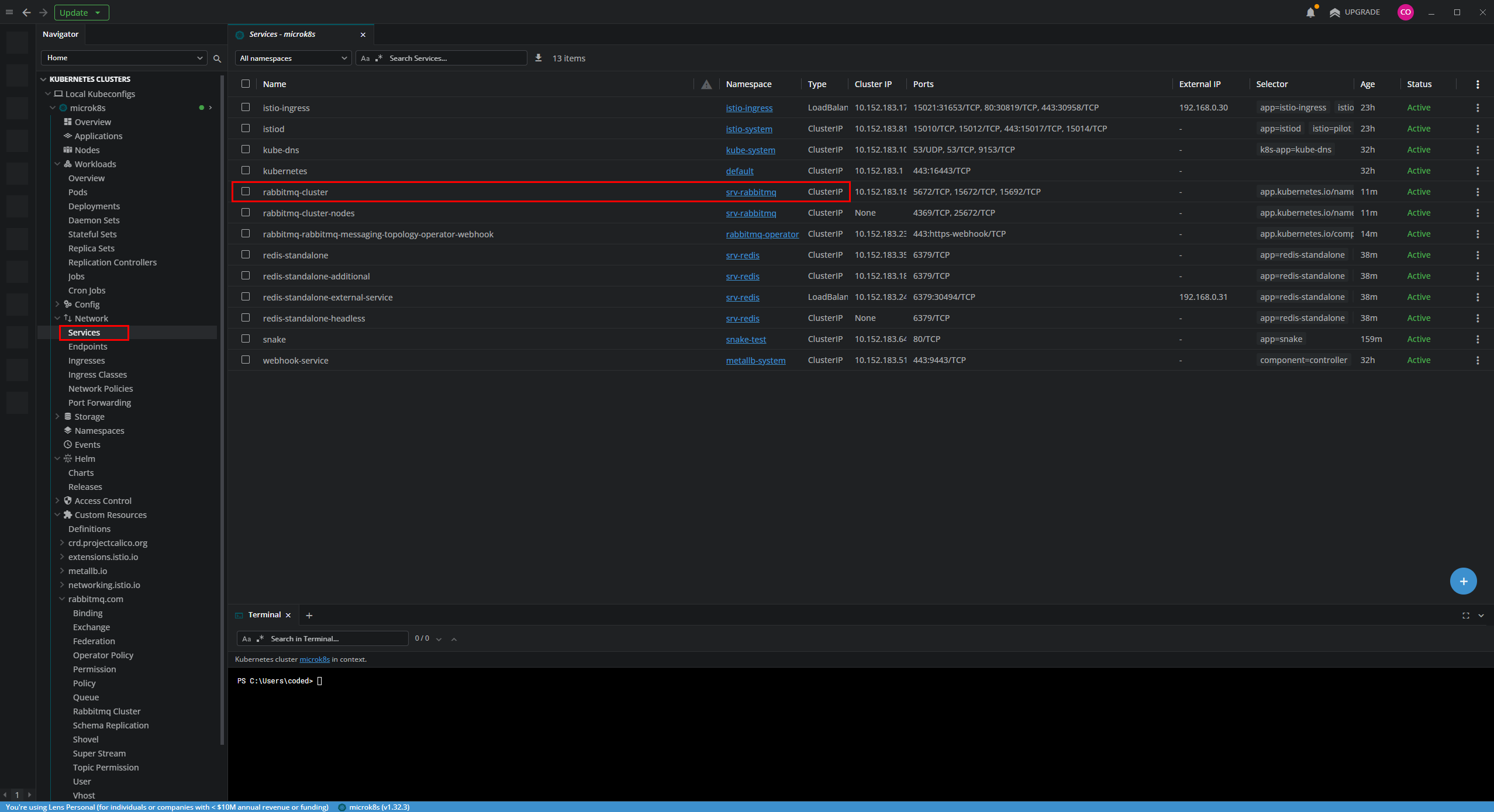
Task: Open Endpoints under Network
Action: [88, 347]
